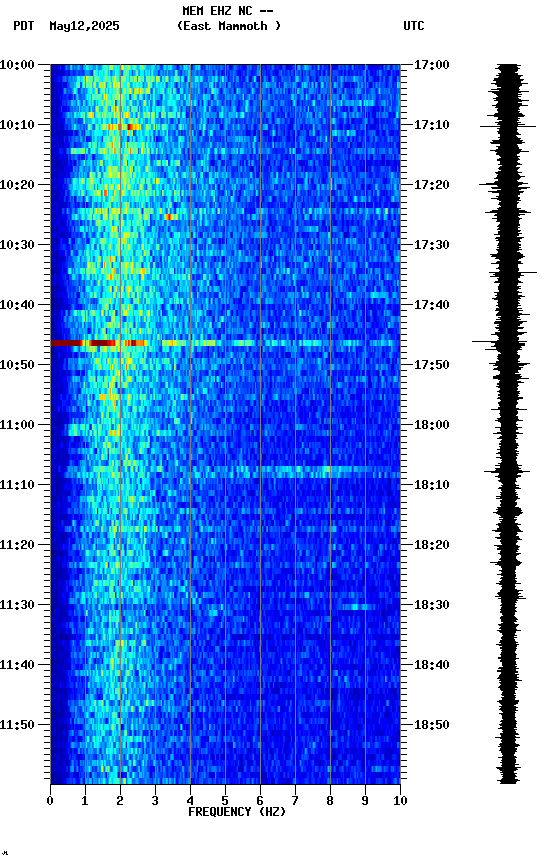
Task: Click the 11:20 PDT time label
Action: pyautogui.click(x=17, y=545)
